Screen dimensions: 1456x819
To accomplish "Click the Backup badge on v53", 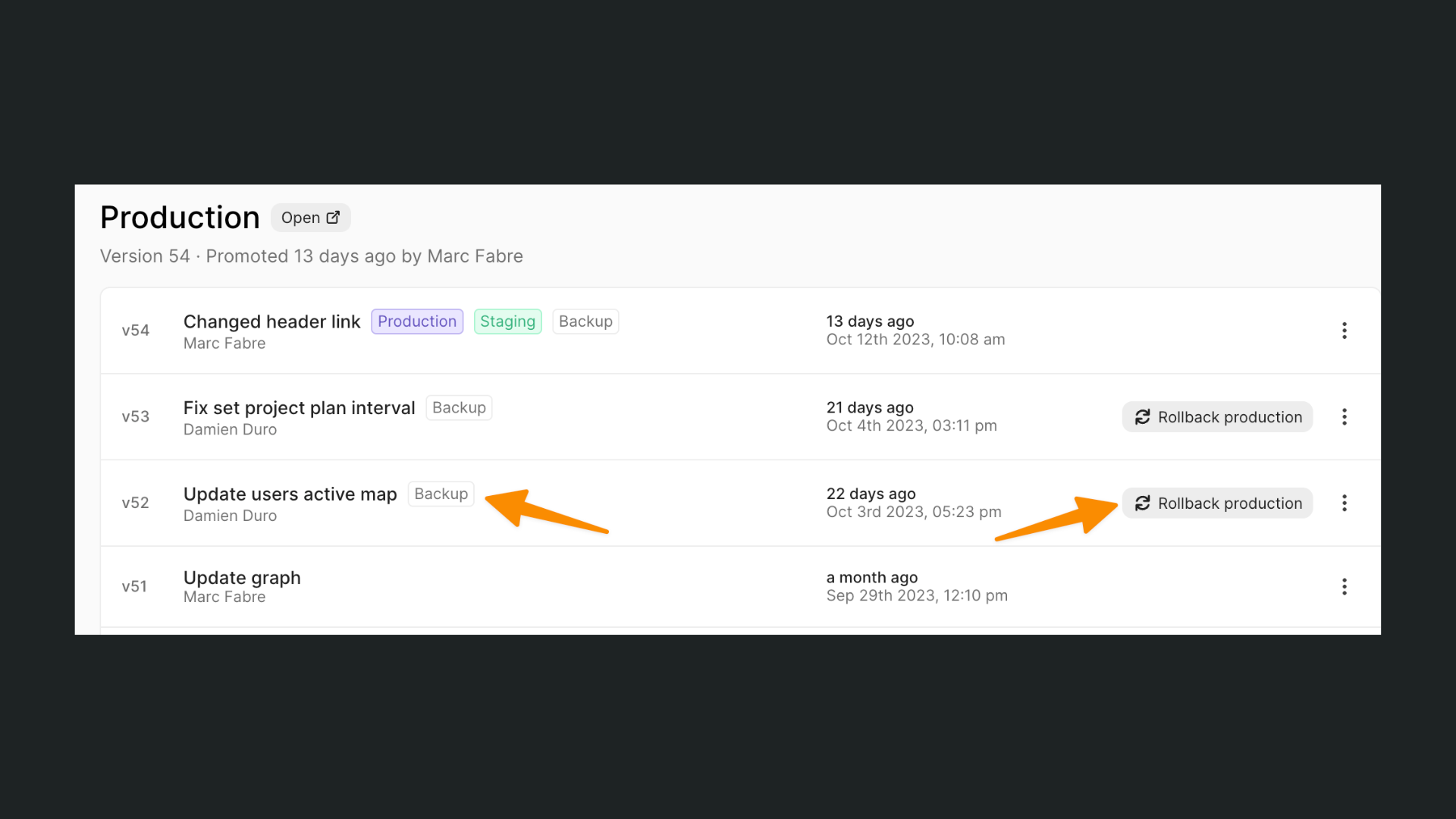I will coord(459,408).
